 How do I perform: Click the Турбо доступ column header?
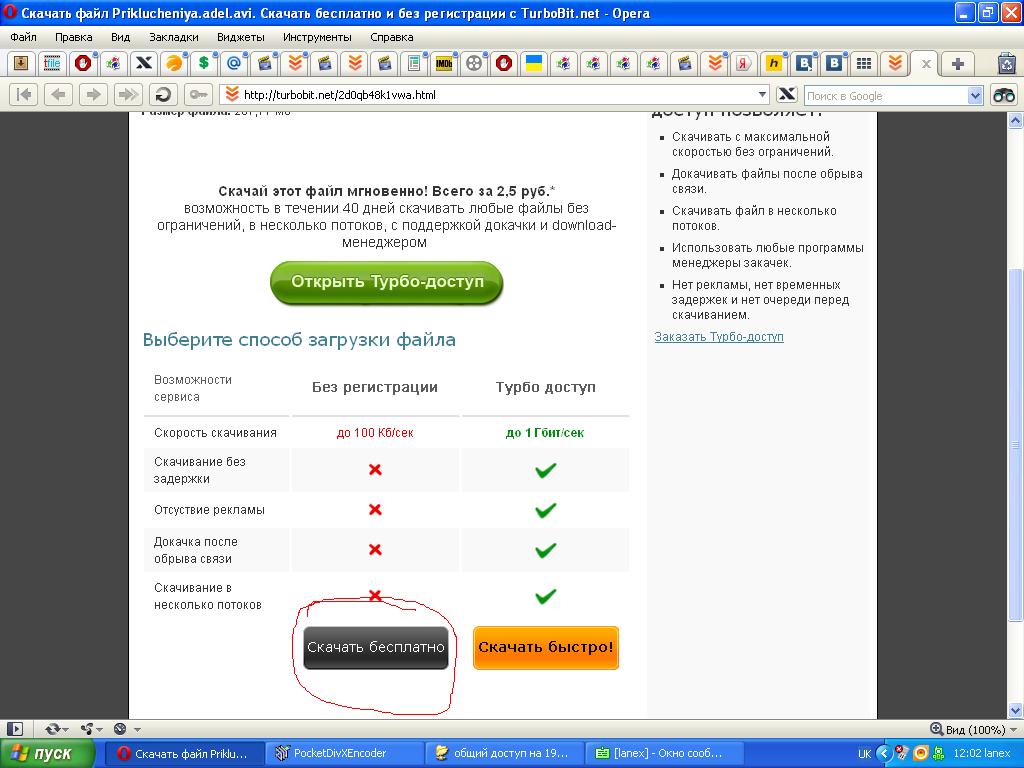tap(545, 387)
